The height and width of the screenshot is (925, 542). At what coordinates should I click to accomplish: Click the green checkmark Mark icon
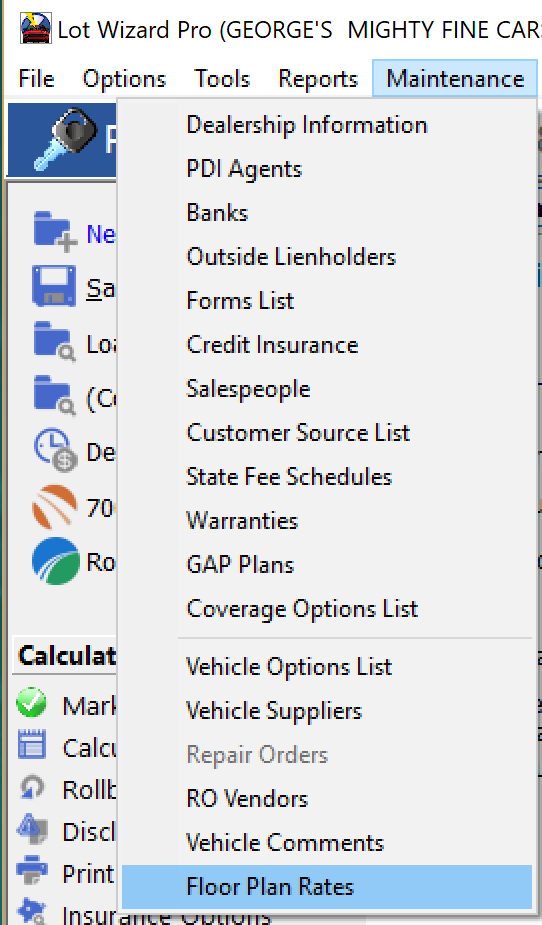click(x=31, y=703)
